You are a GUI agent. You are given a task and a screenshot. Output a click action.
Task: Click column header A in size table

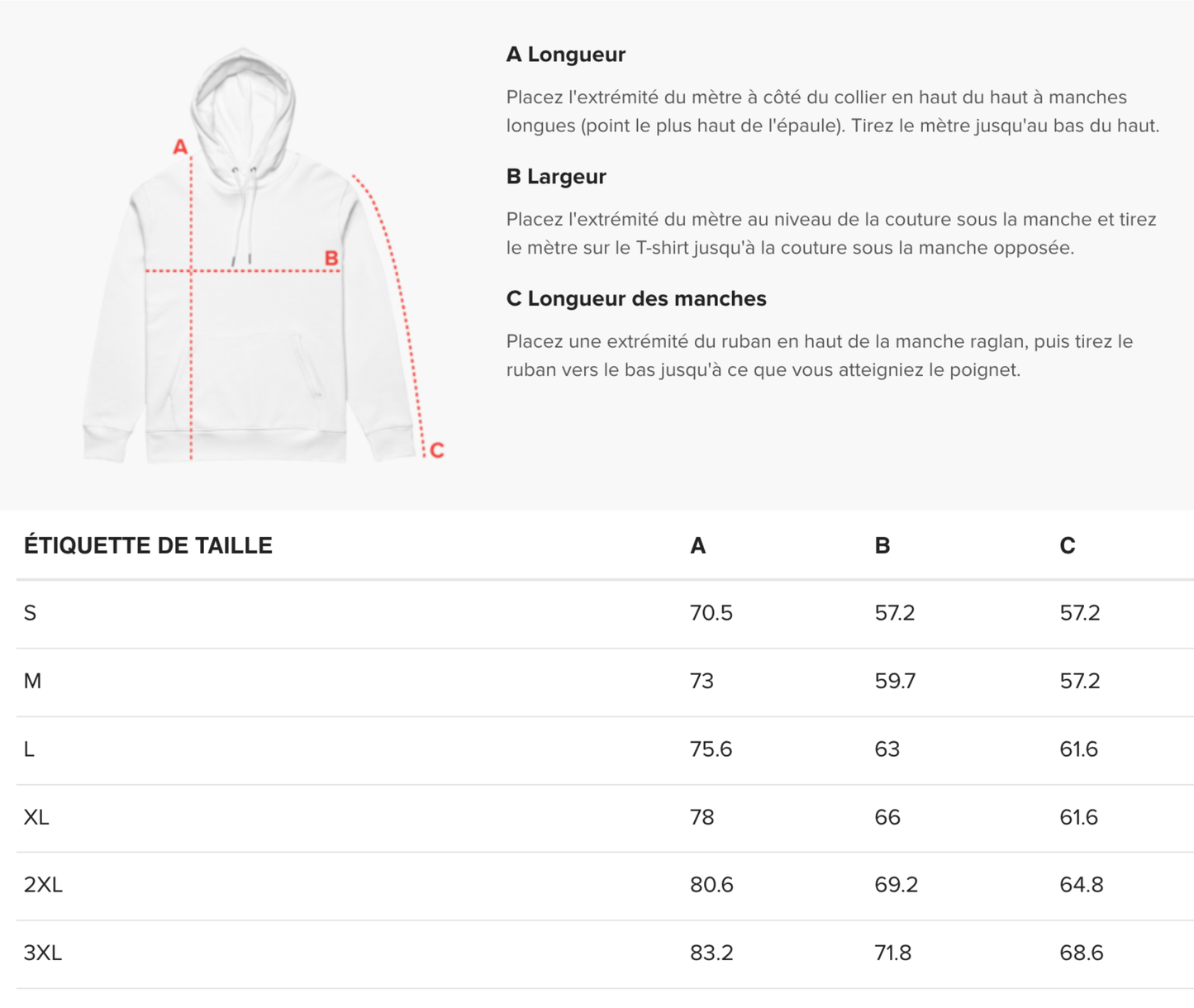coord(698,546)
